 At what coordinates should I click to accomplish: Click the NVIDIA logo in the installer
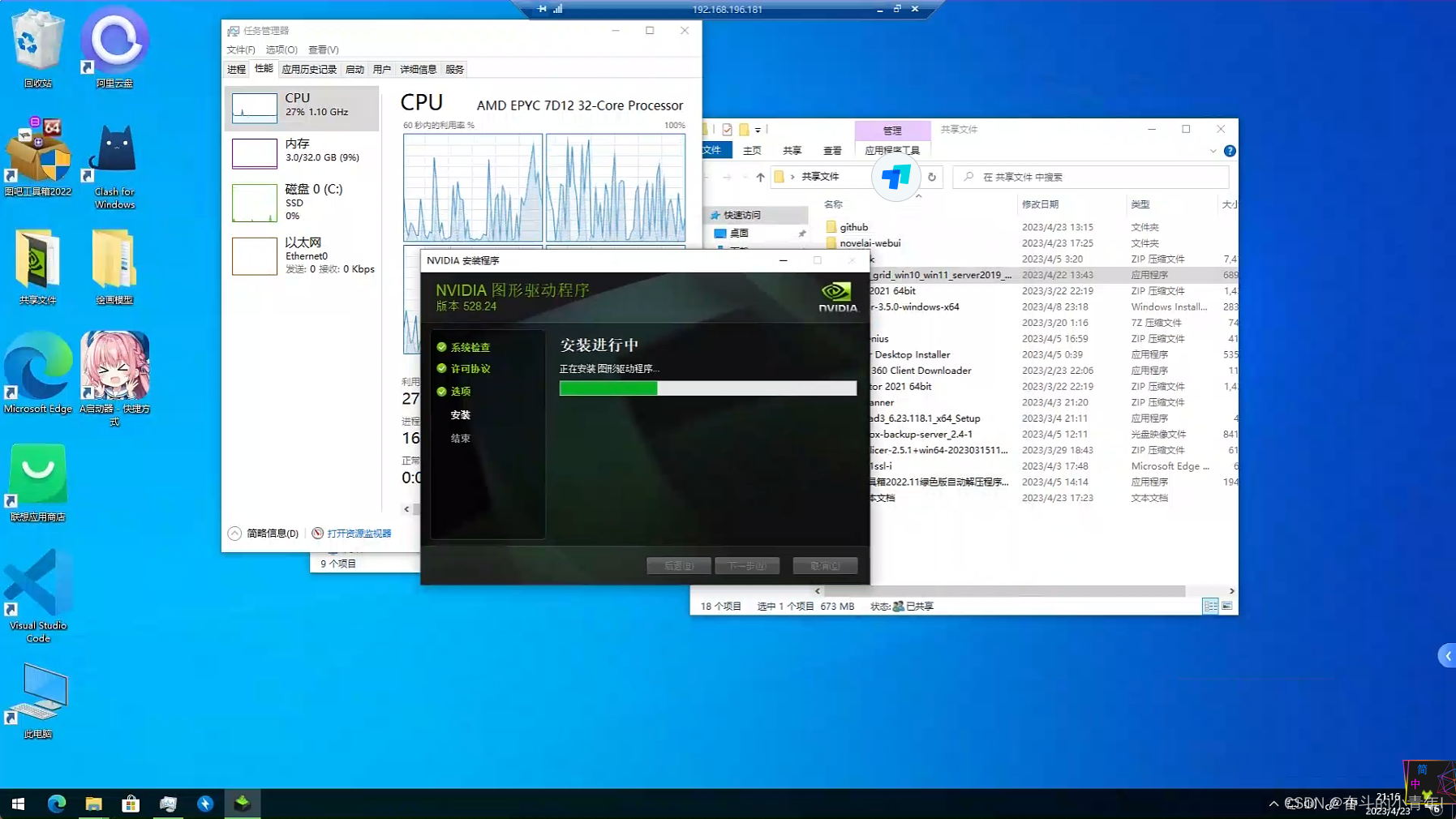838,294
